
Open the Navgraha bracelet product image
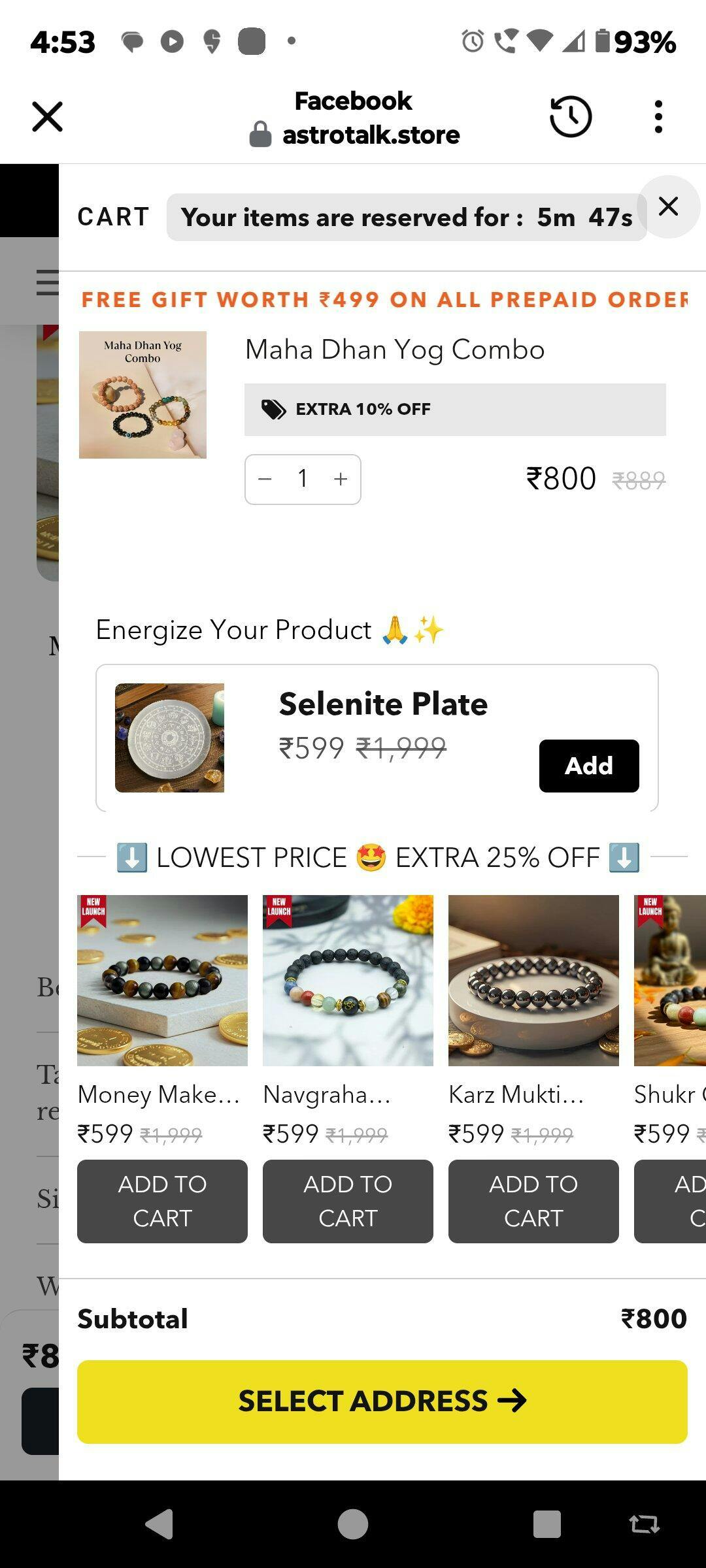pos(348,980)
